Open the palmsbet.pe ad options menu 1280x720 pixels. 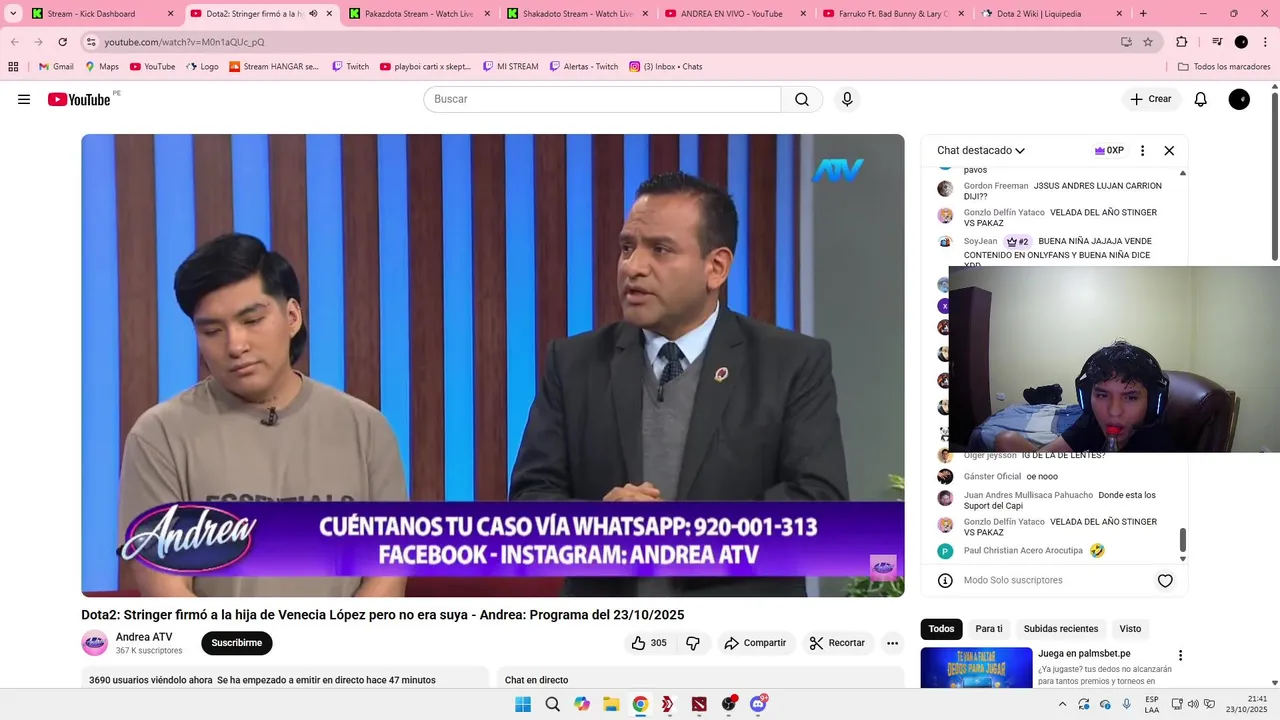click(x=1180, y=656)
